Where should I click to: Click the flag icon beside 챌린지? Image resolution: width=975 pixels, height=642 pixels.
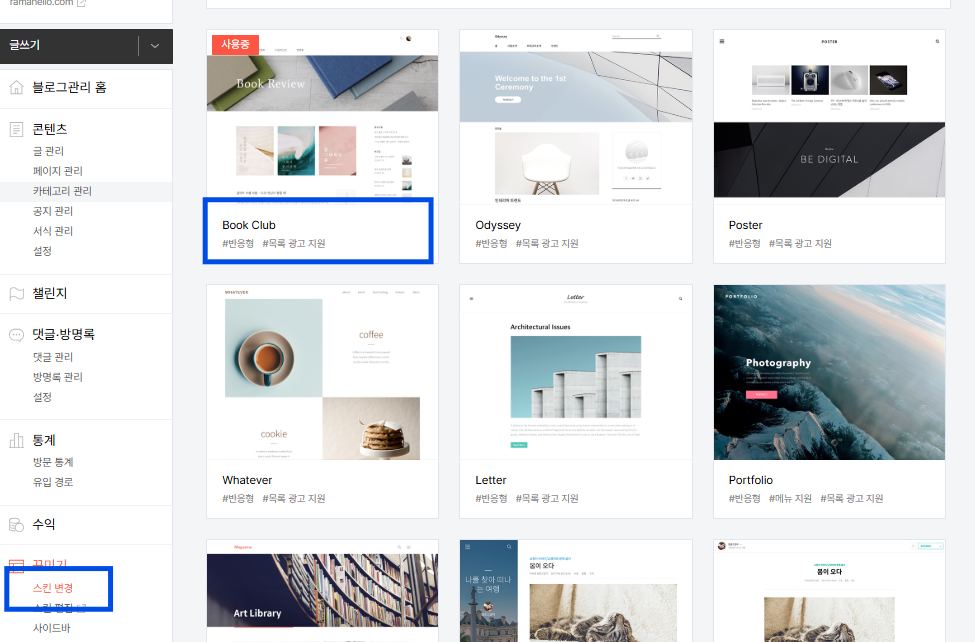click(17, 294)
